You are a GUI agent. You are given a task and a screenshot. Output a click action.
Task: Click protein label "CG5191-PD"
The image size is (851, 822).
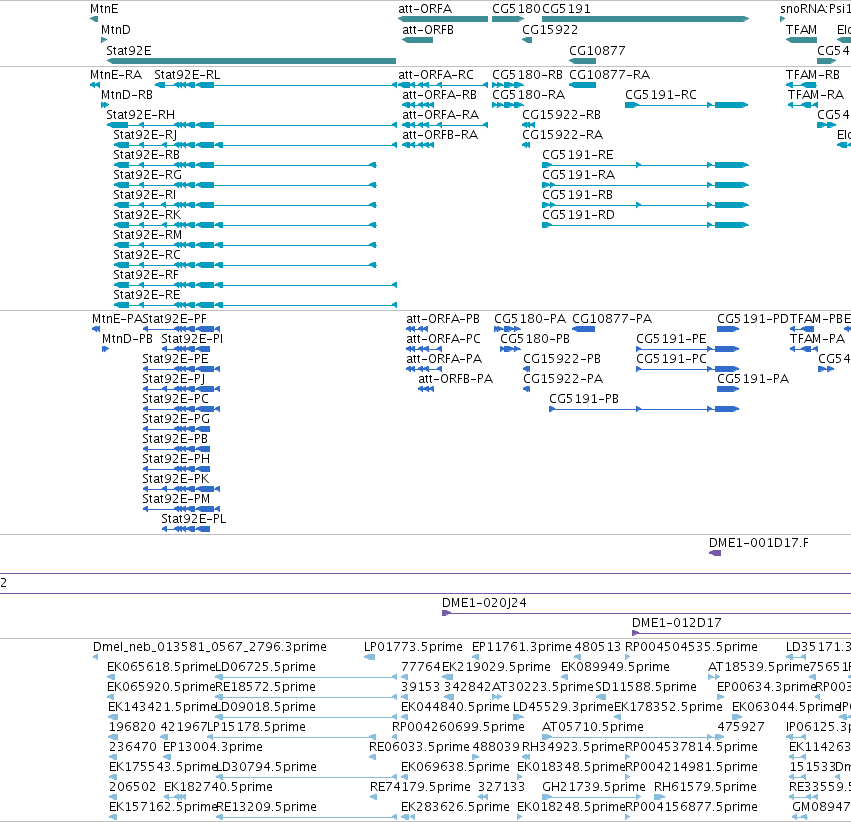coord(753,319)
